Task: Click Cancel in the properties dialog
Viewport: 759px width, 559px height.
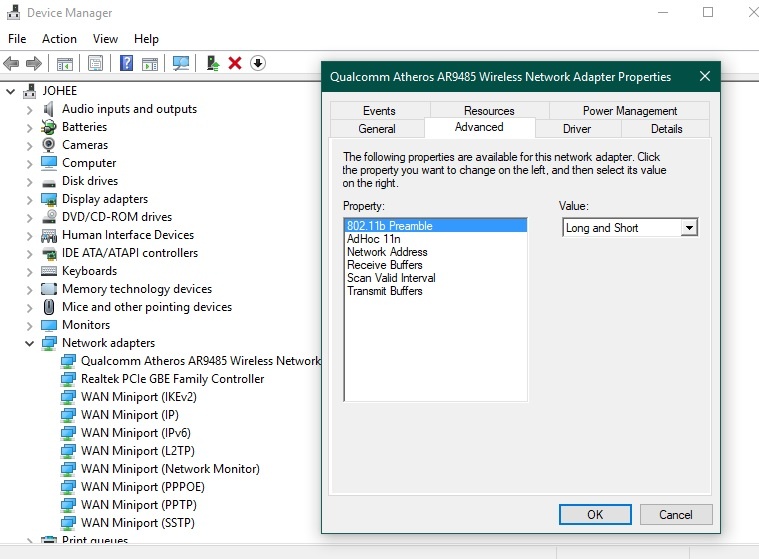Action: coord(676,514)
